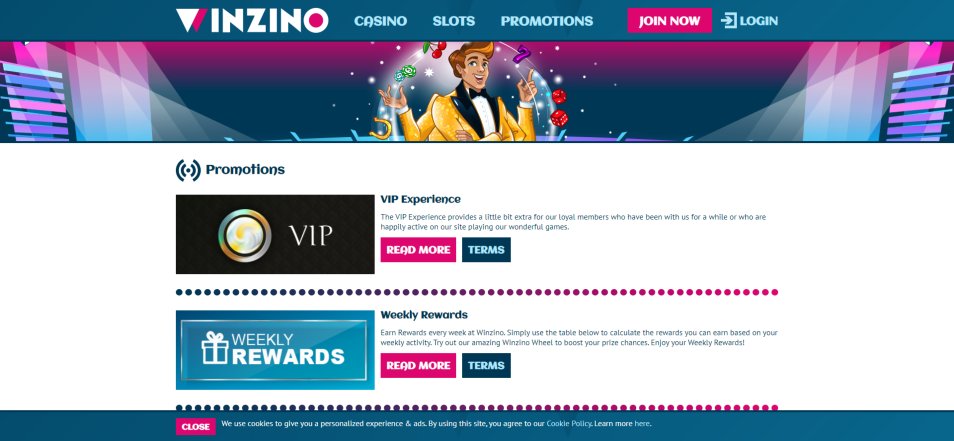954x441 pixels.
Task: Click the Winzino logo
Action: (x=252, y=20)
